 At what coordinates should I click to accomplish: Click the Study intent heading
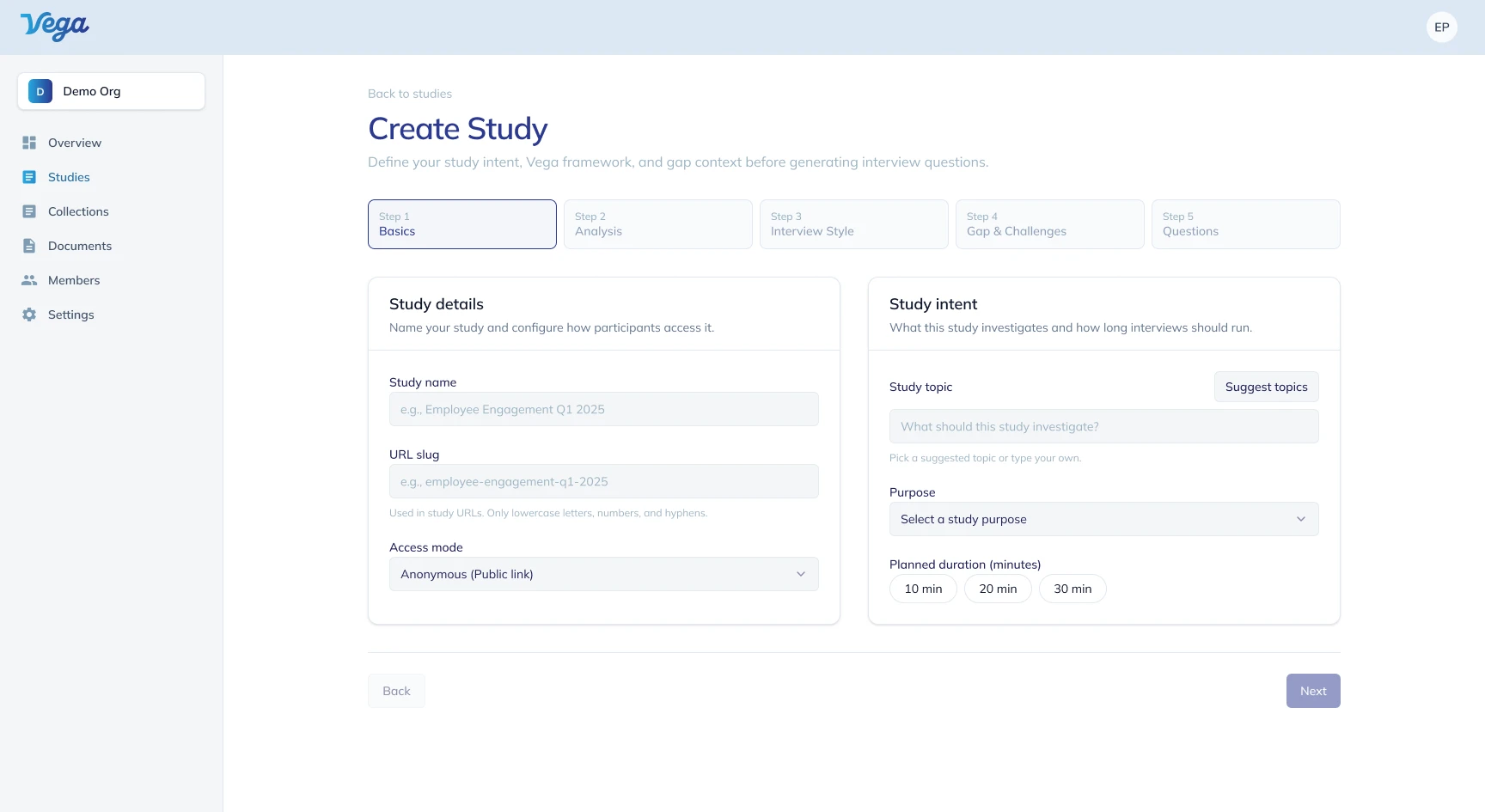click(933, 304)
